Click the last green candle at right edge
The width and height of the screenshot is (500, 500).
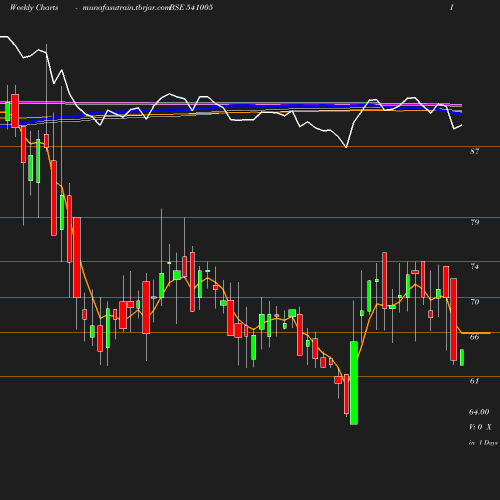tap(462, 357)
